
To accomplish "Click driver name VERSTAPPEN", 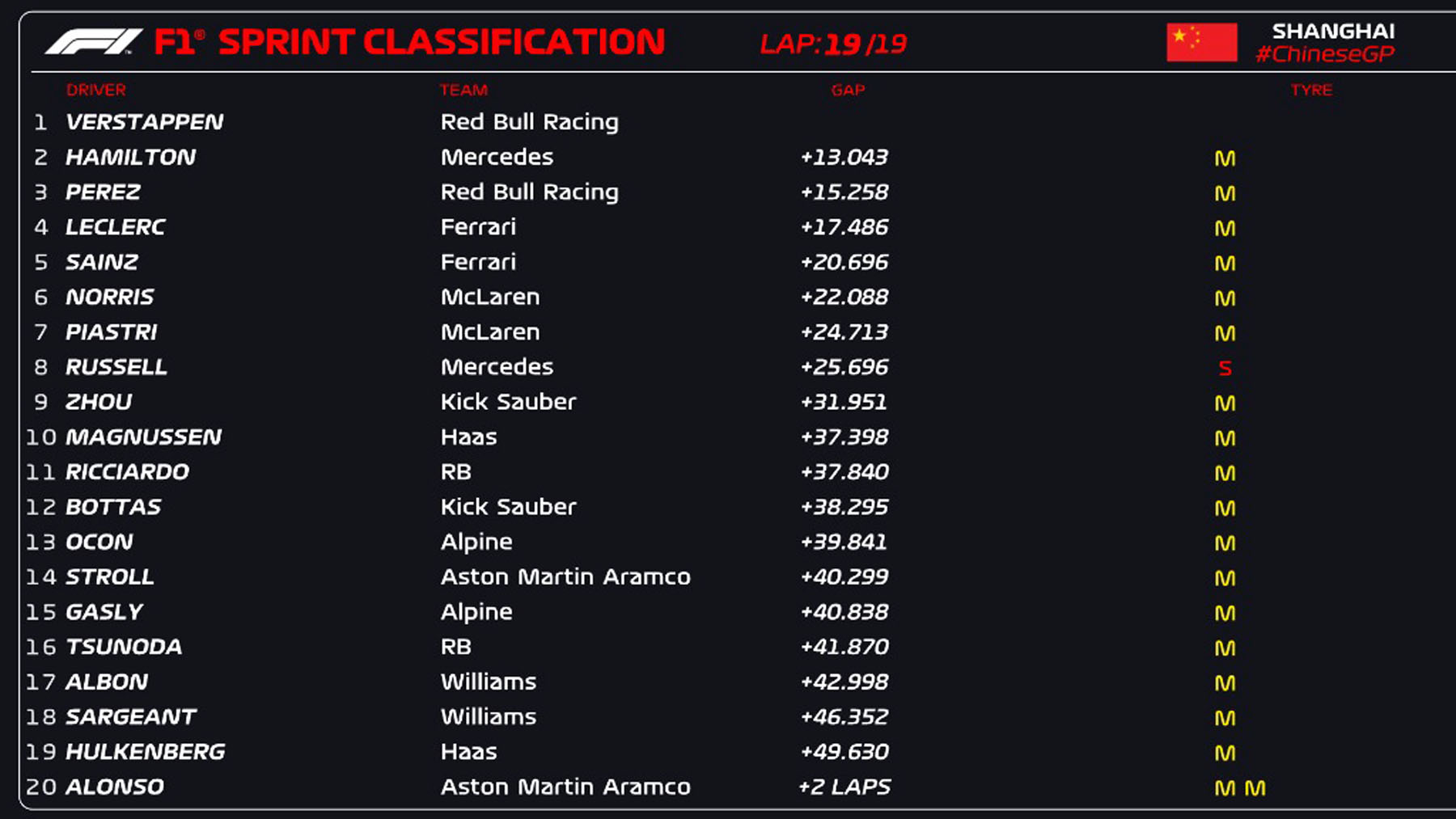I will (145, 122).
